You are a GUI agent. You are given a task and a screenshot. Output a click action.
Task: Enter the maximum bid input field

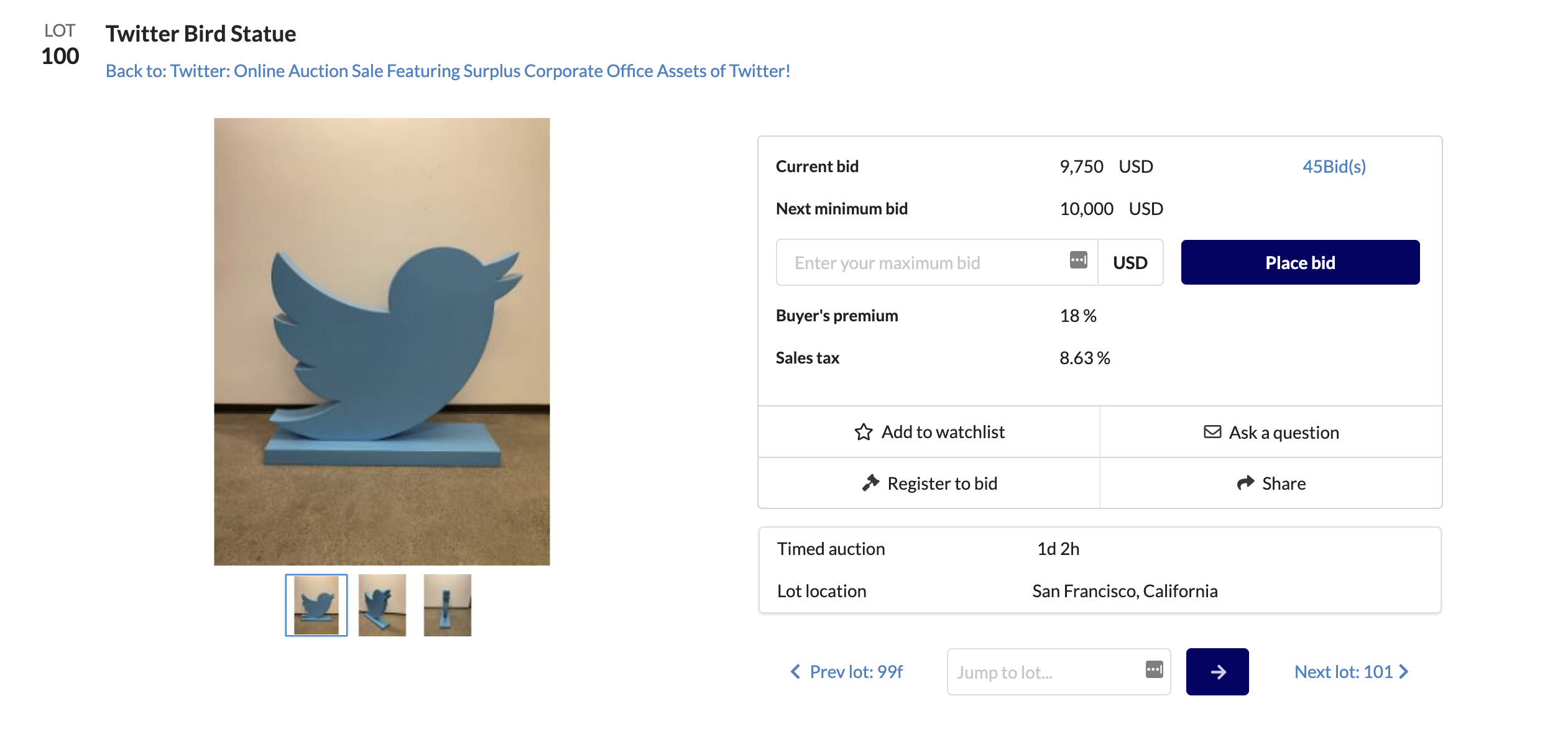(x=920, y=263)
